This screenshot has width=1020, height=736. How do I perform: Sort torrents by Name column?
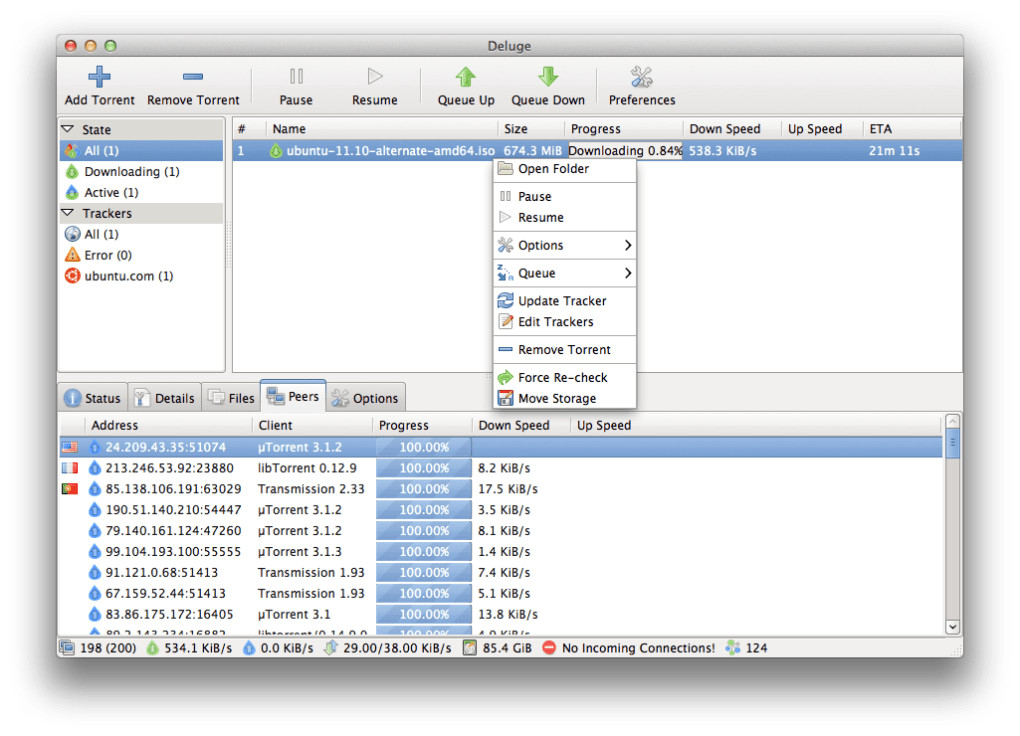[x=381, y=129]
